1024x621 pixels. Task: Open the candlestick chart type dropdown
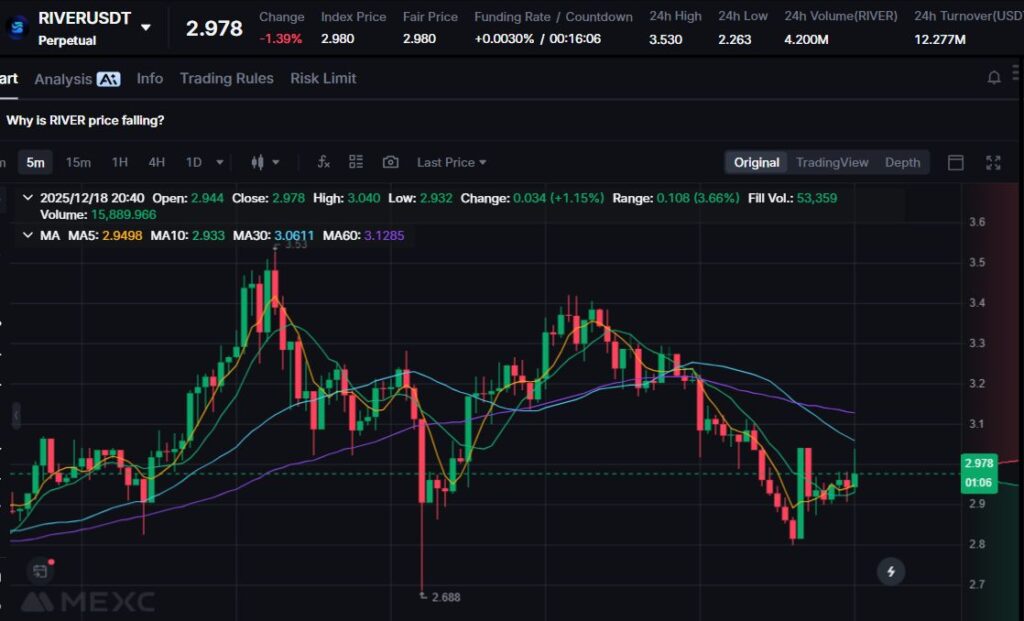tap(265, 162)
